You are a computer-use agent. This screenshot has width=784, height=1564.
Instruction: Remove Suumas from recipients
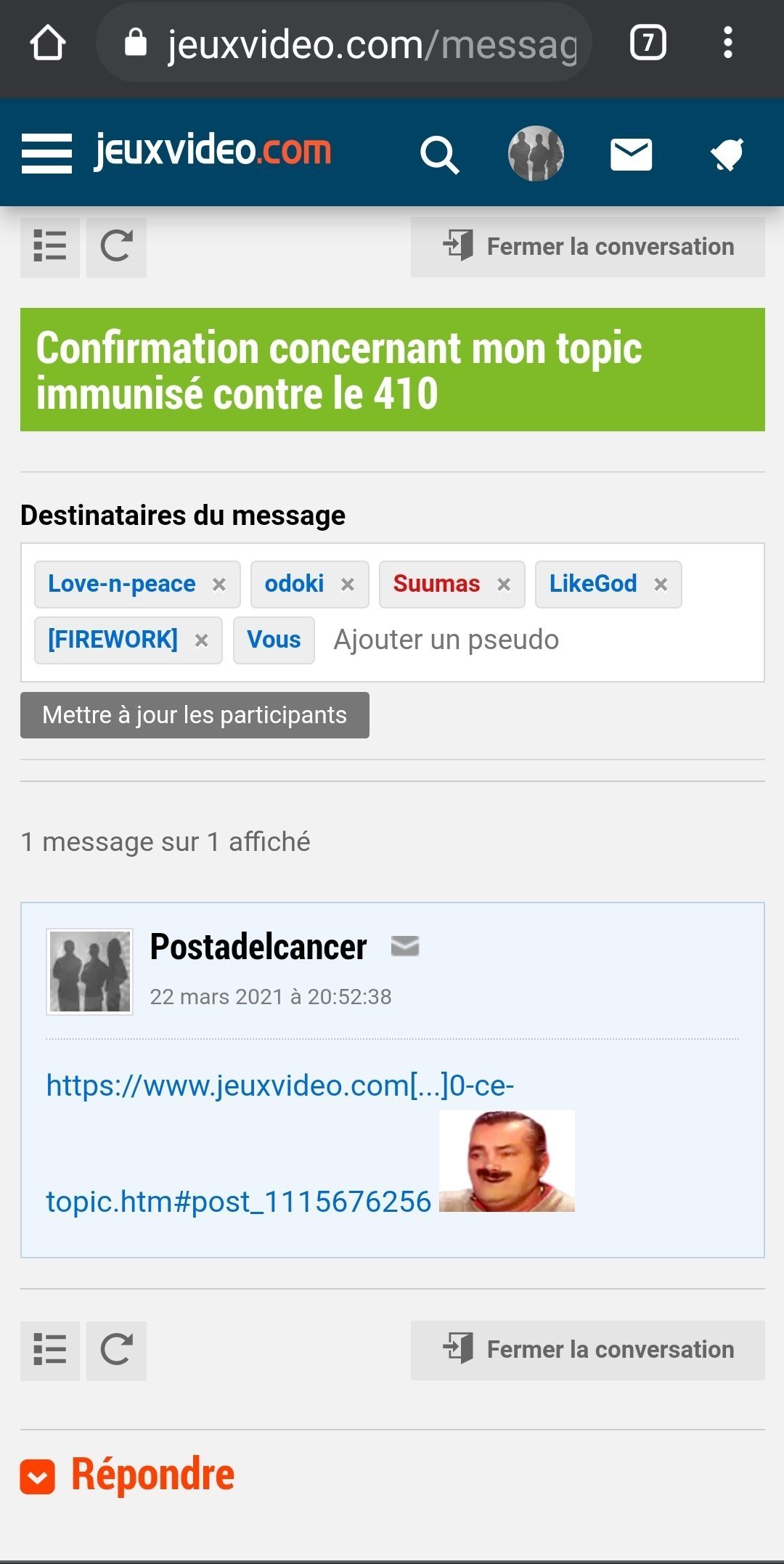point(504,585)
